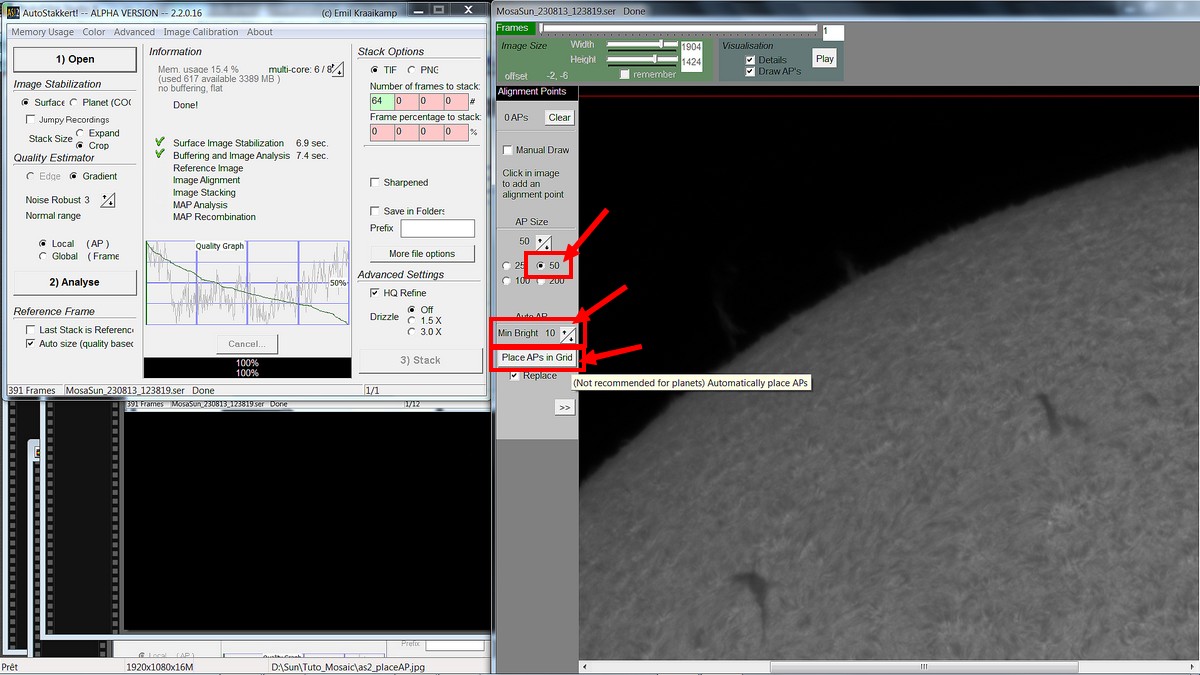Click first frame percentage field
Screen dimensions: 1200x675
coord(382,131)
